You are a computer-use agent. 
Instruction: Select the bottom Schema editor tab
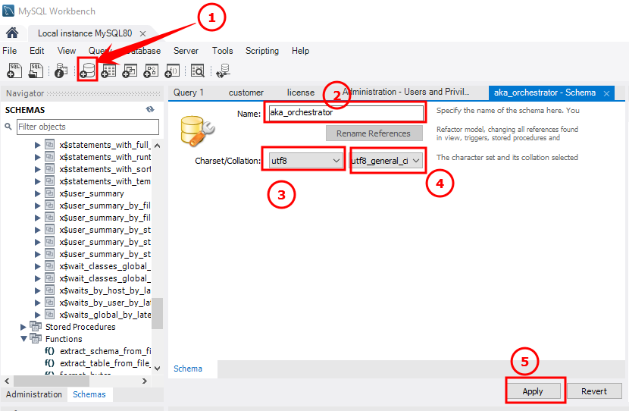[x=188, y=369]
